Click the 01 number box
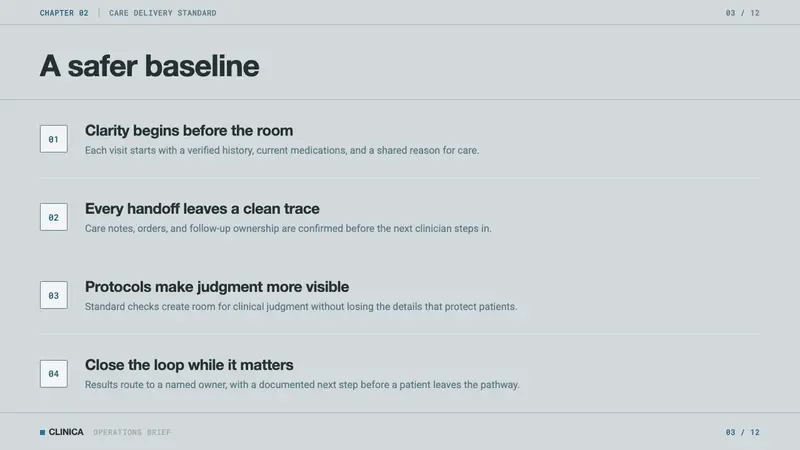The image size is (800, 450). [x=54, y=139]
